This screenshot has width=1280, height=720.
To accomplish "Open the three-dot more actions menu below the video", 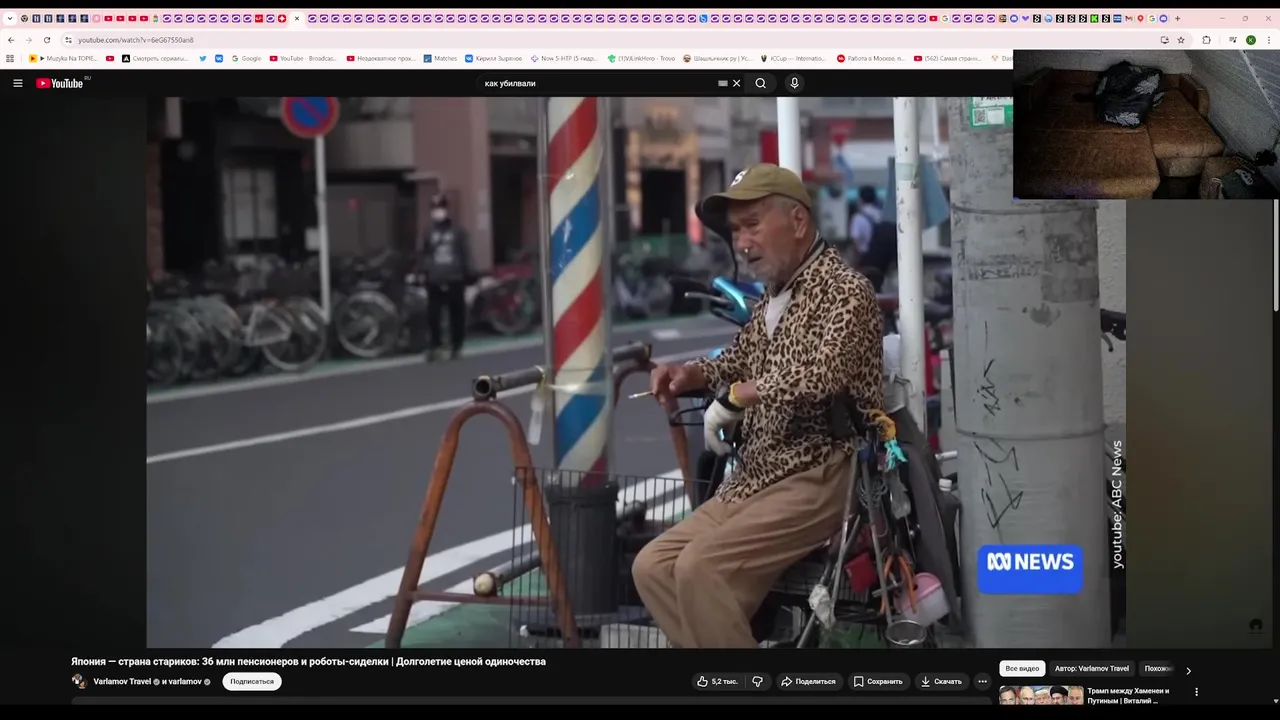I will pyautogui.click(x=982, y=681).
